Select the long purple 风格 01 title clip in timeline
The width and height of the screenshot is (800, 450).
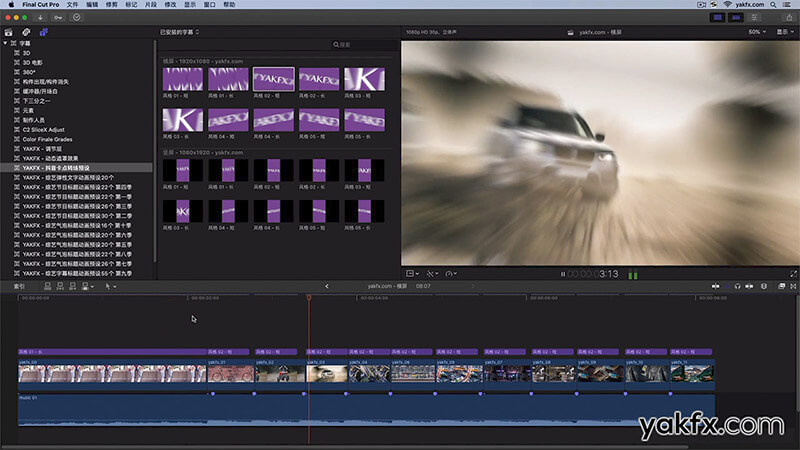pos(112,352)
